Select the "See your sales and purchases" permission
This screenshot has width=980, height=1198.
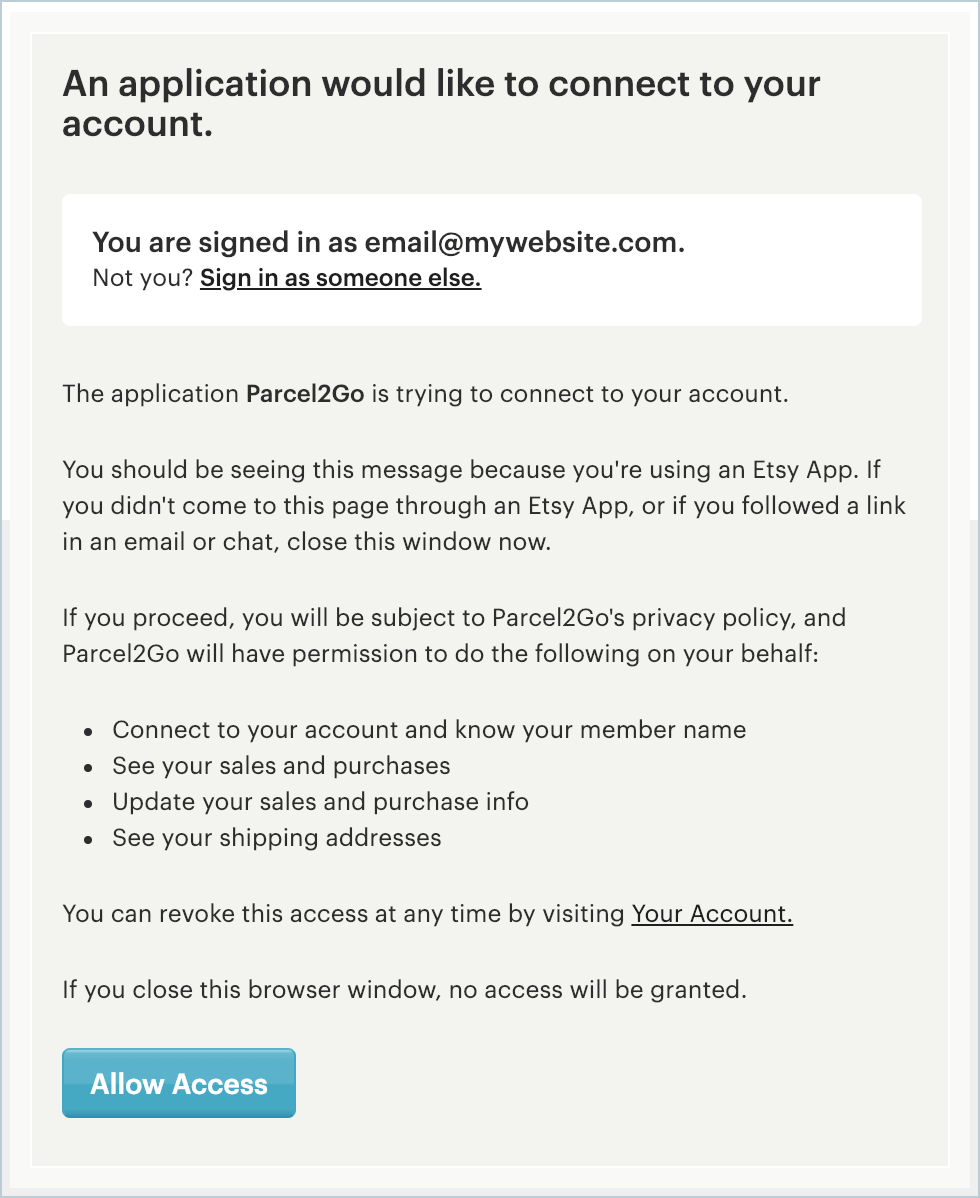click(x=281, y=766)
